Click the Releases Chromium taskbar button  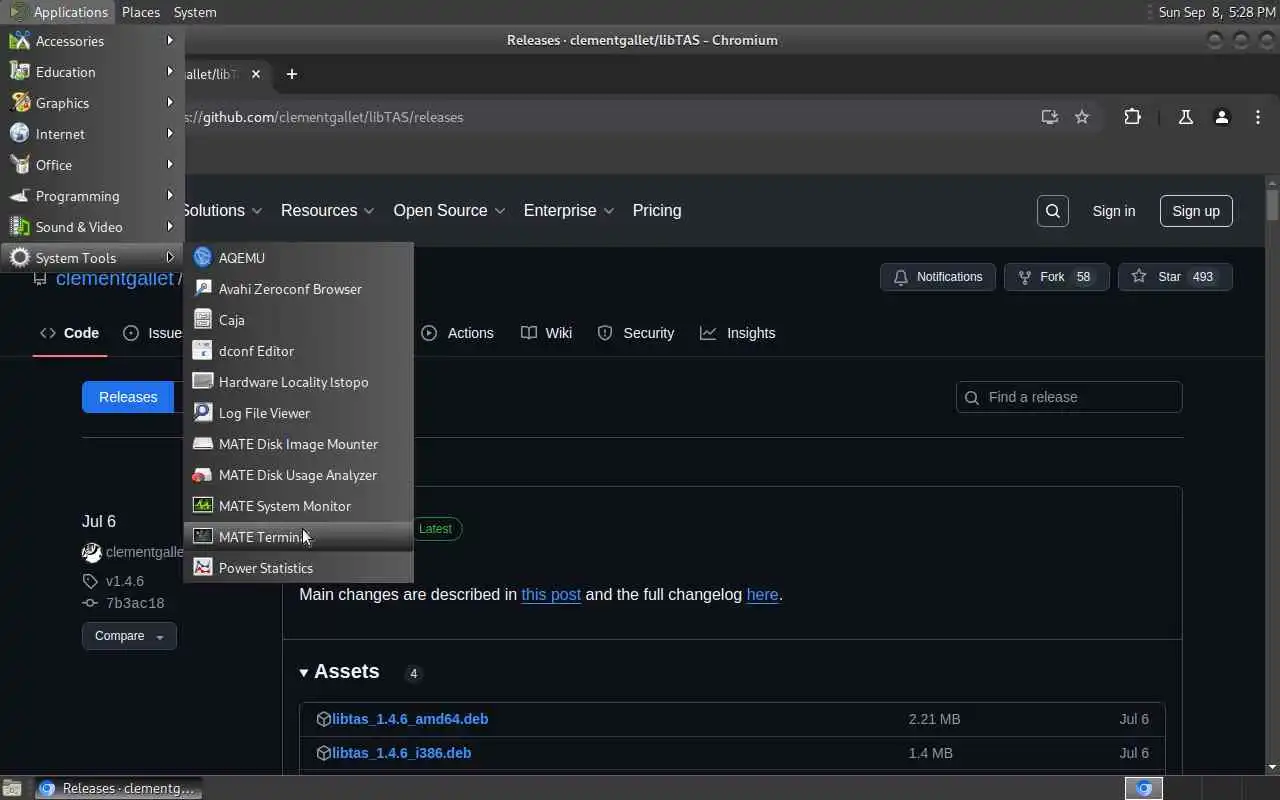coord(118,788)
